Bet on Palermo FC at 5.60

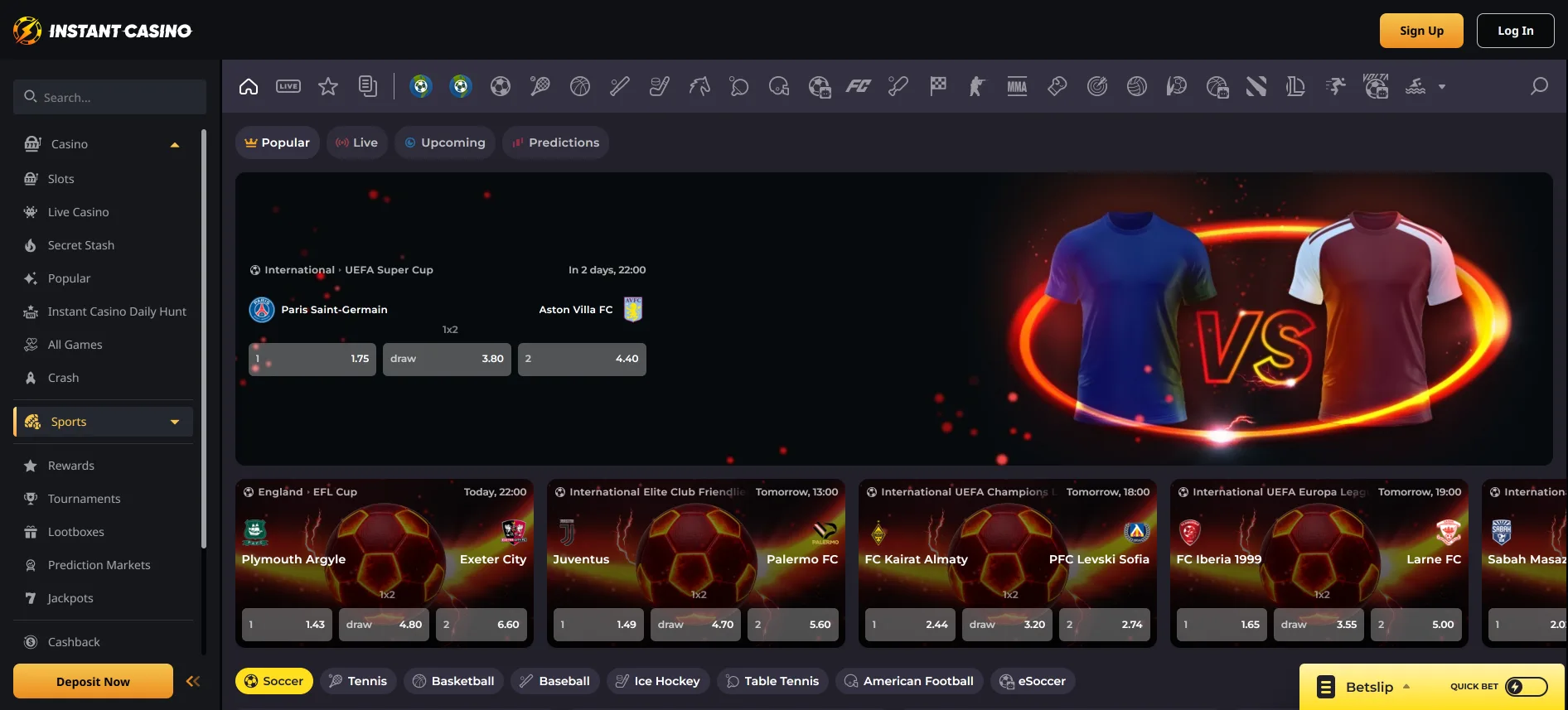pyautogui.click(x=792, y=625)
